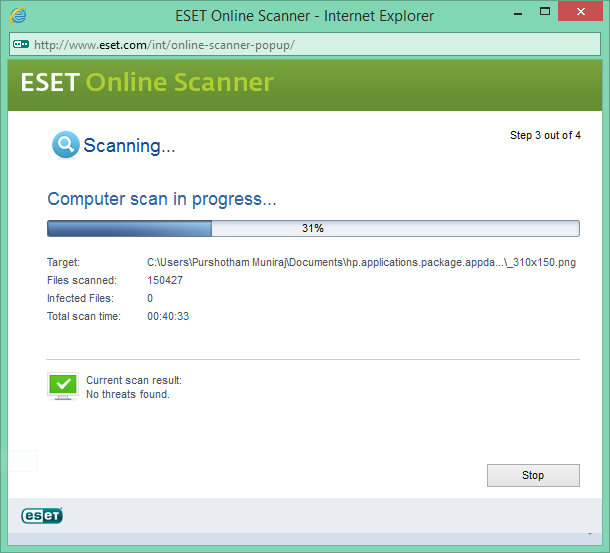The width and height of the screenshot is (610, 553).
Task: Click the target file path ending in _310x150.png
Action: coord(361,262)
